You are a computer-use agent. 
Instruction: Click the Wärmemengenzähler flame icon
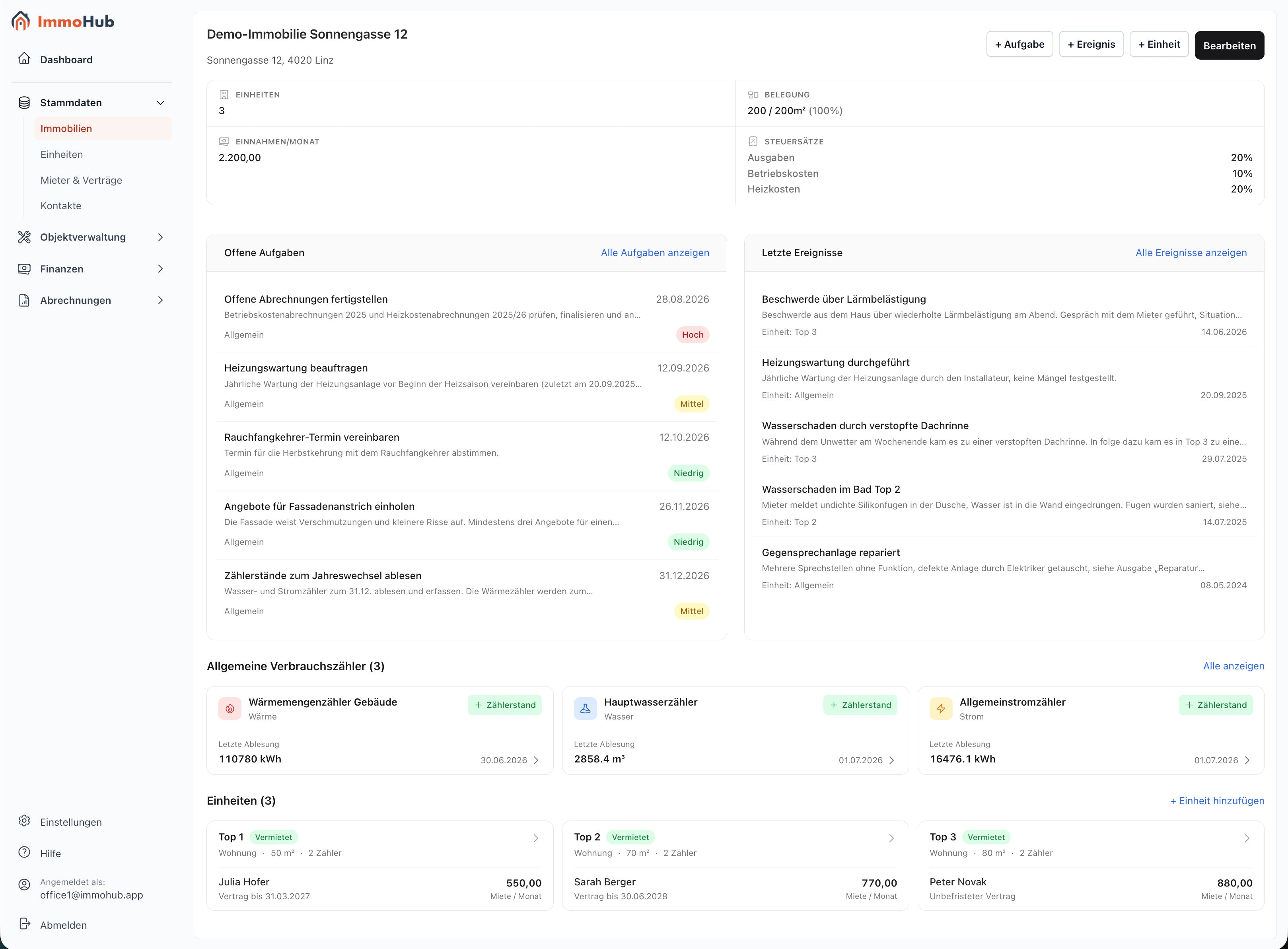click(x=230, y=708)
